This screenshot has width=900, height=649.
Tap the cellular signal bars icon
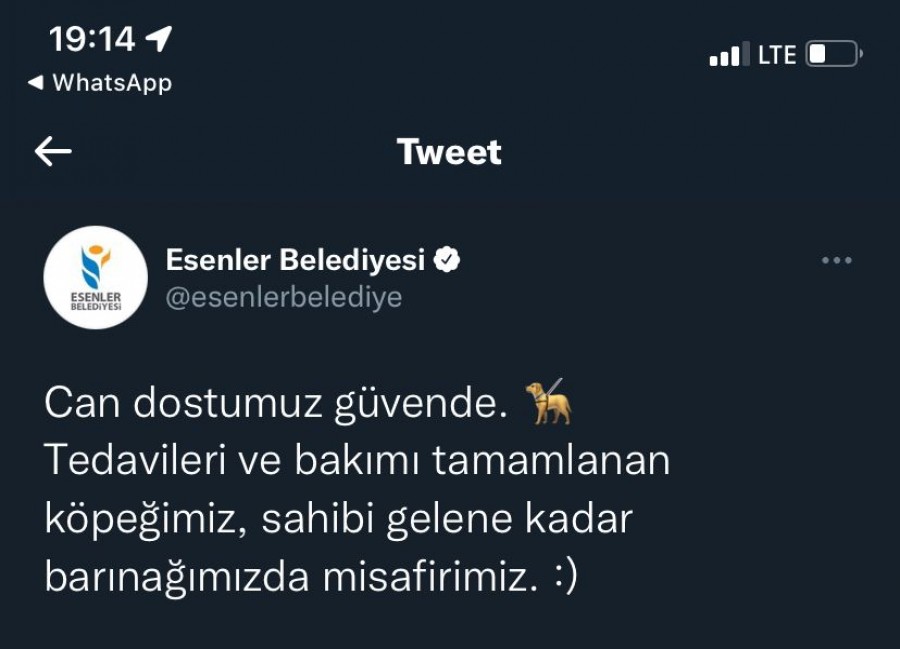(729, 55)
